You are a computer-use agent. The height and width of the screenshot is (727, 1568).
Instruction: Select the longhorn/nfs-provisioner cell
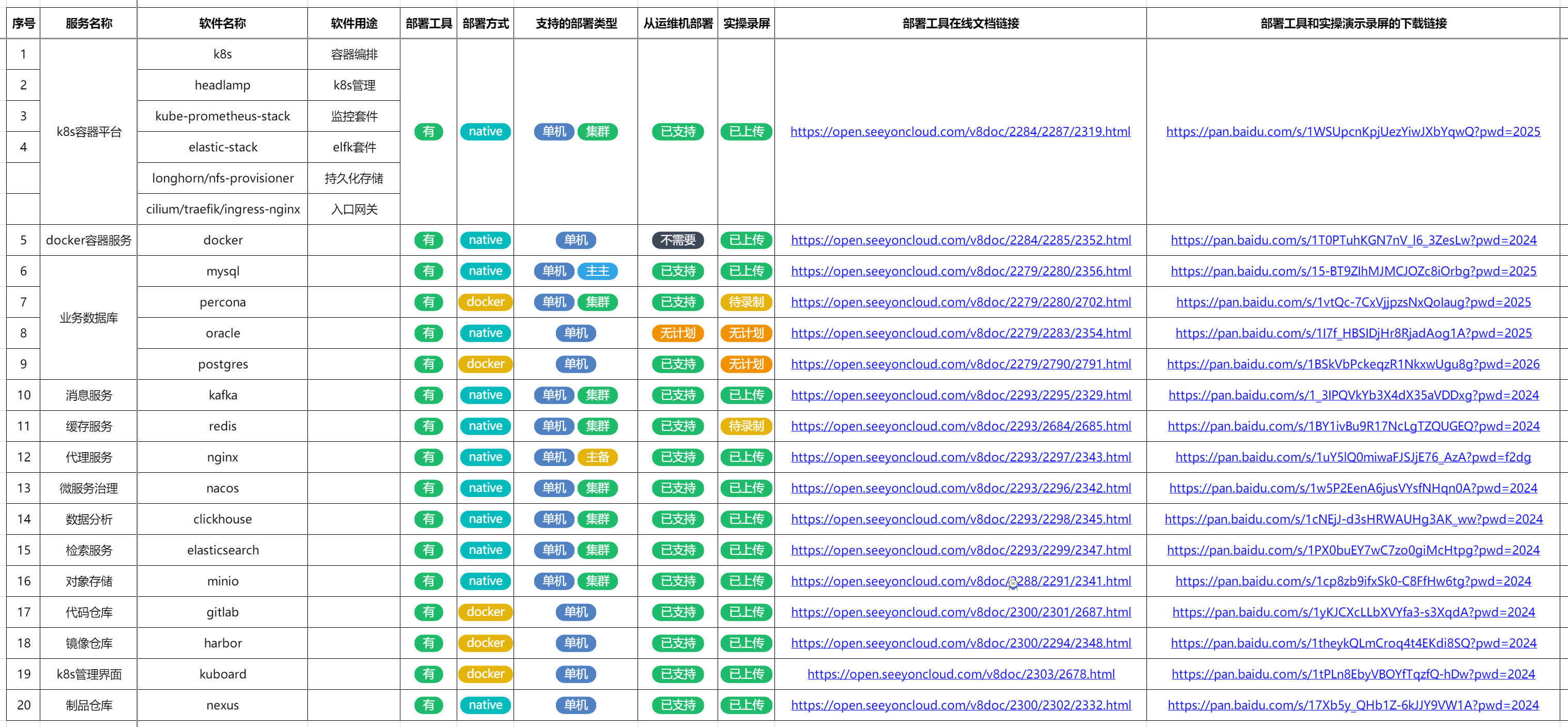(223, 178)
